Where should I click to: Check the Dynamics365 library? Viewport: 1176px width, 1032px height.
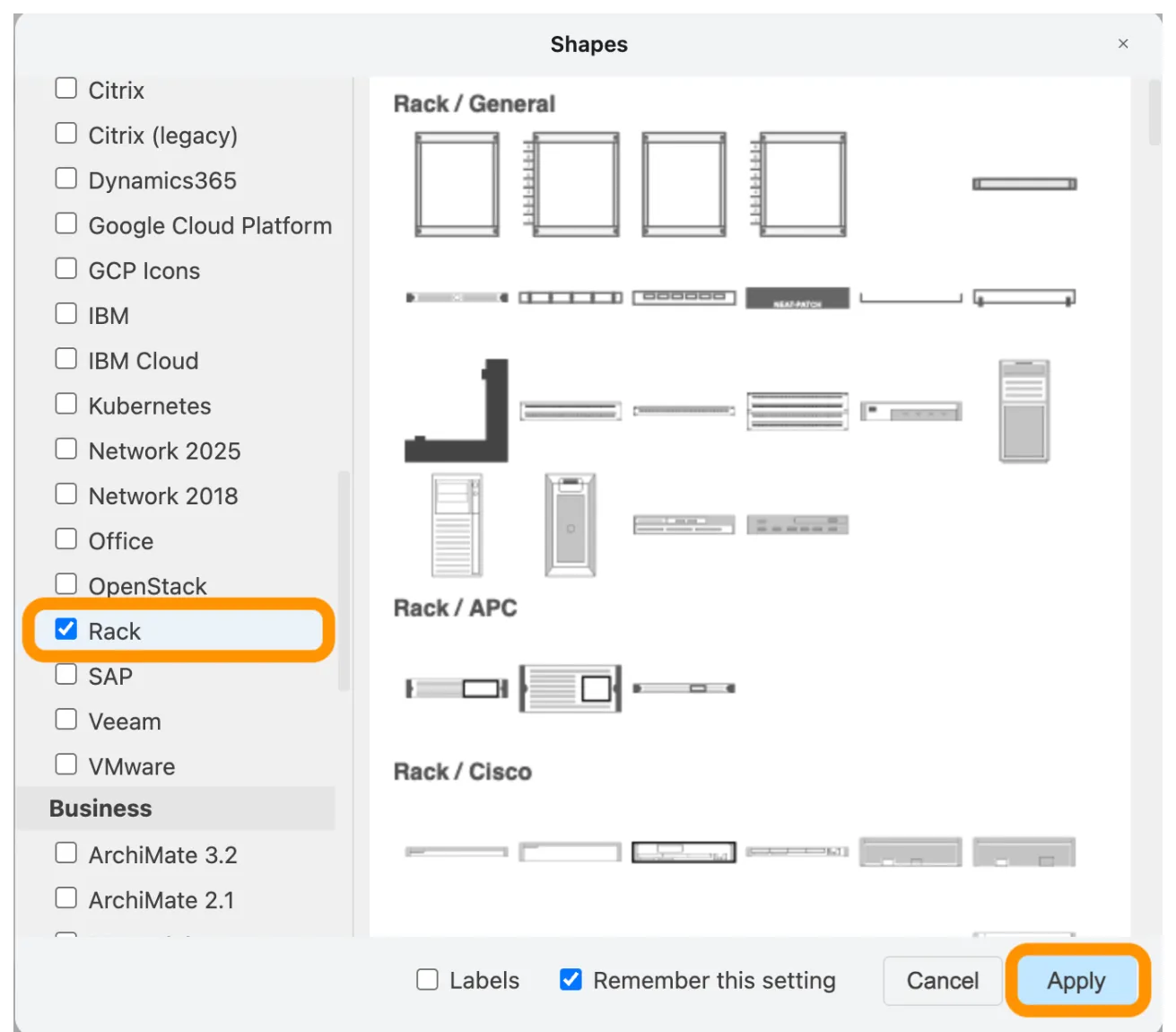(x=66, y=178)
